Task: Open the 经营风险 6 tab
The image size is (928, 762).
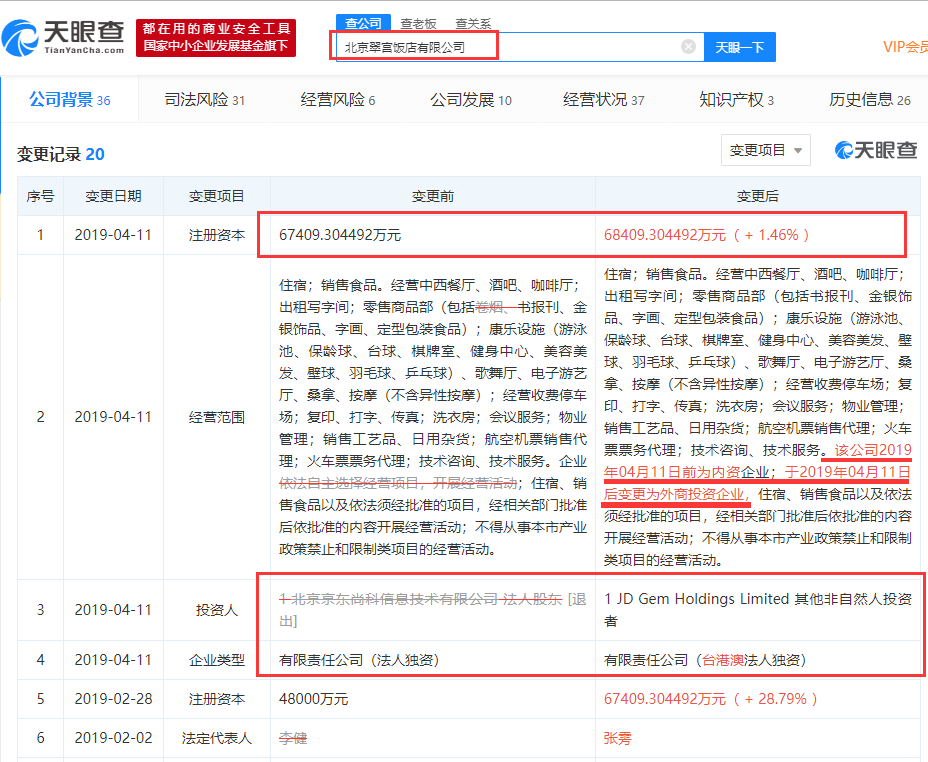Action: coord(337,99)
